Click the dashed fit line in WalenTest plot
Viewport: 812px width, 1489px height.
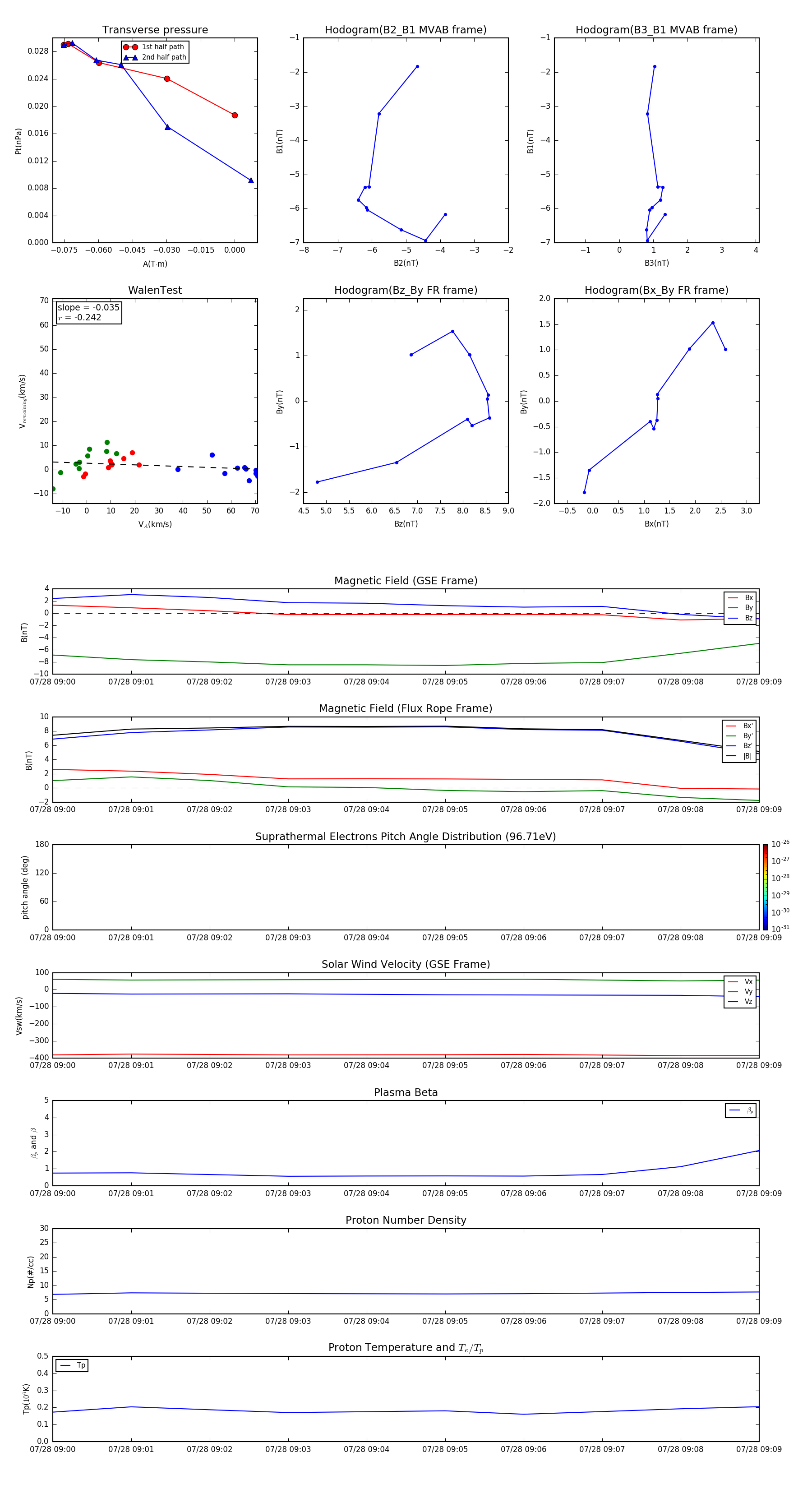coord(155,465)
